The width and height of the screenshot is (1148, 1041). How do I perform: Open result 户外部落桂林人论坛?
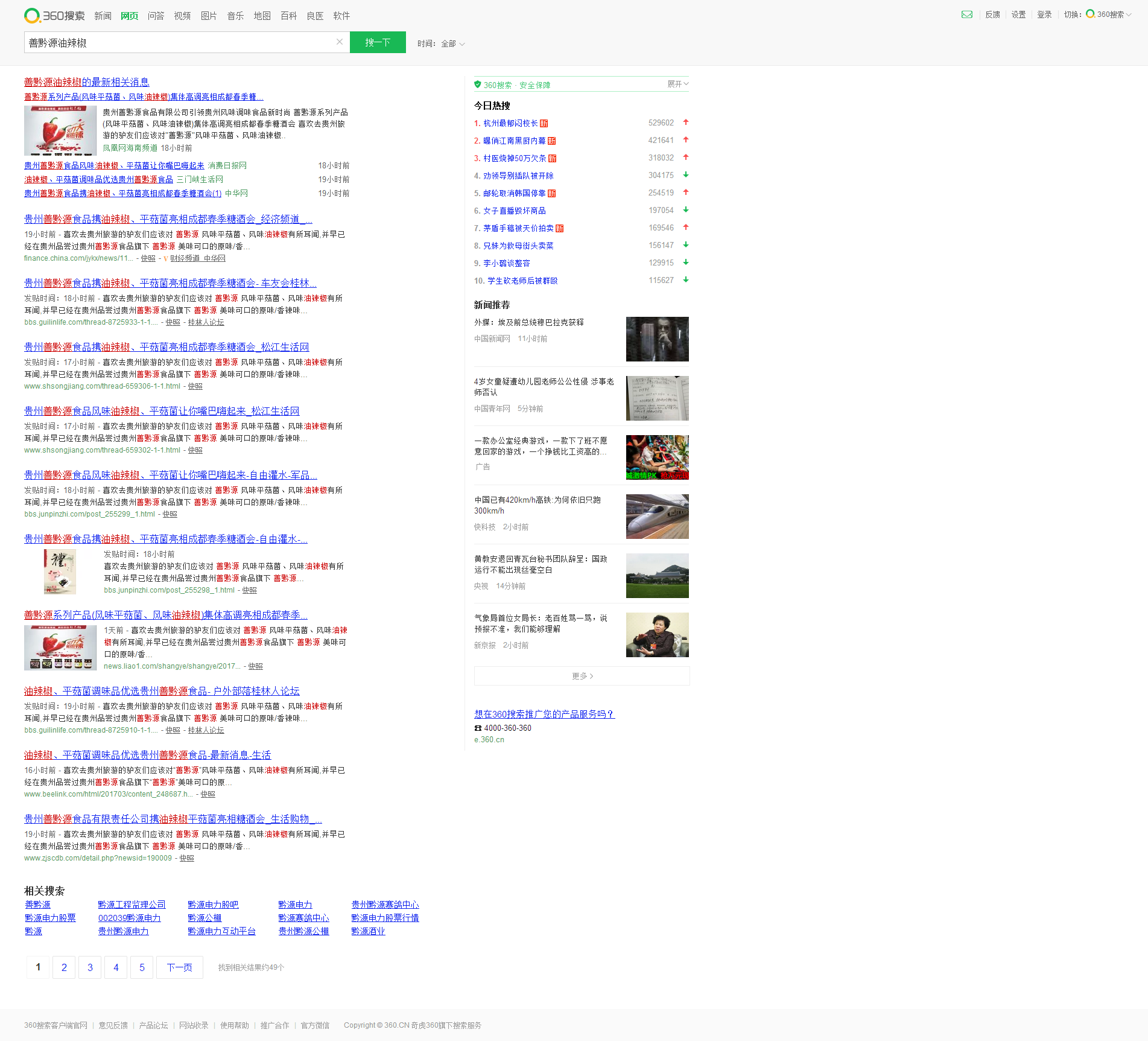pos(162,691)
